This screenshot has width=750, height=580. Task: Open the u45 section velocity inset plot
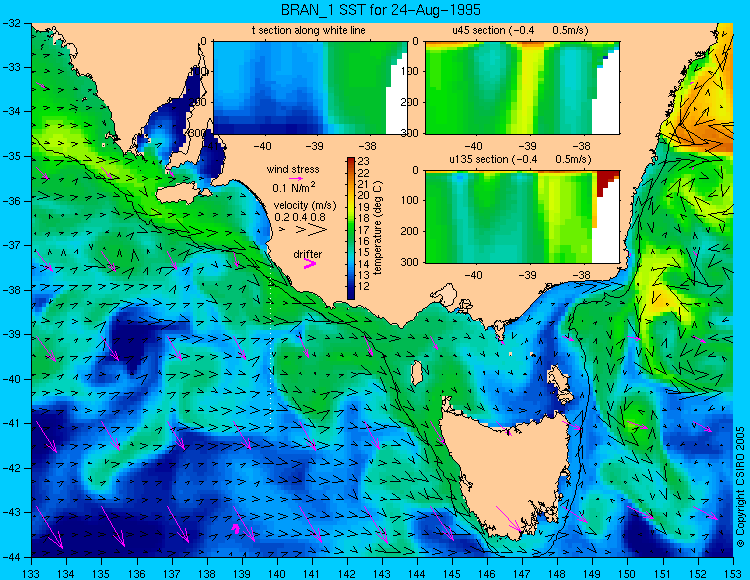click(x=522, y=88)
